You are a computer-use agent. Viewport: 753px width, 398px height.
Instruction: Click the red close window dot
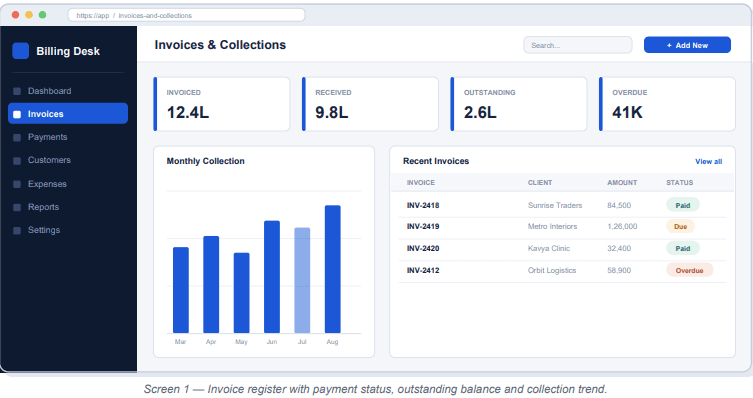click(15, 15)
